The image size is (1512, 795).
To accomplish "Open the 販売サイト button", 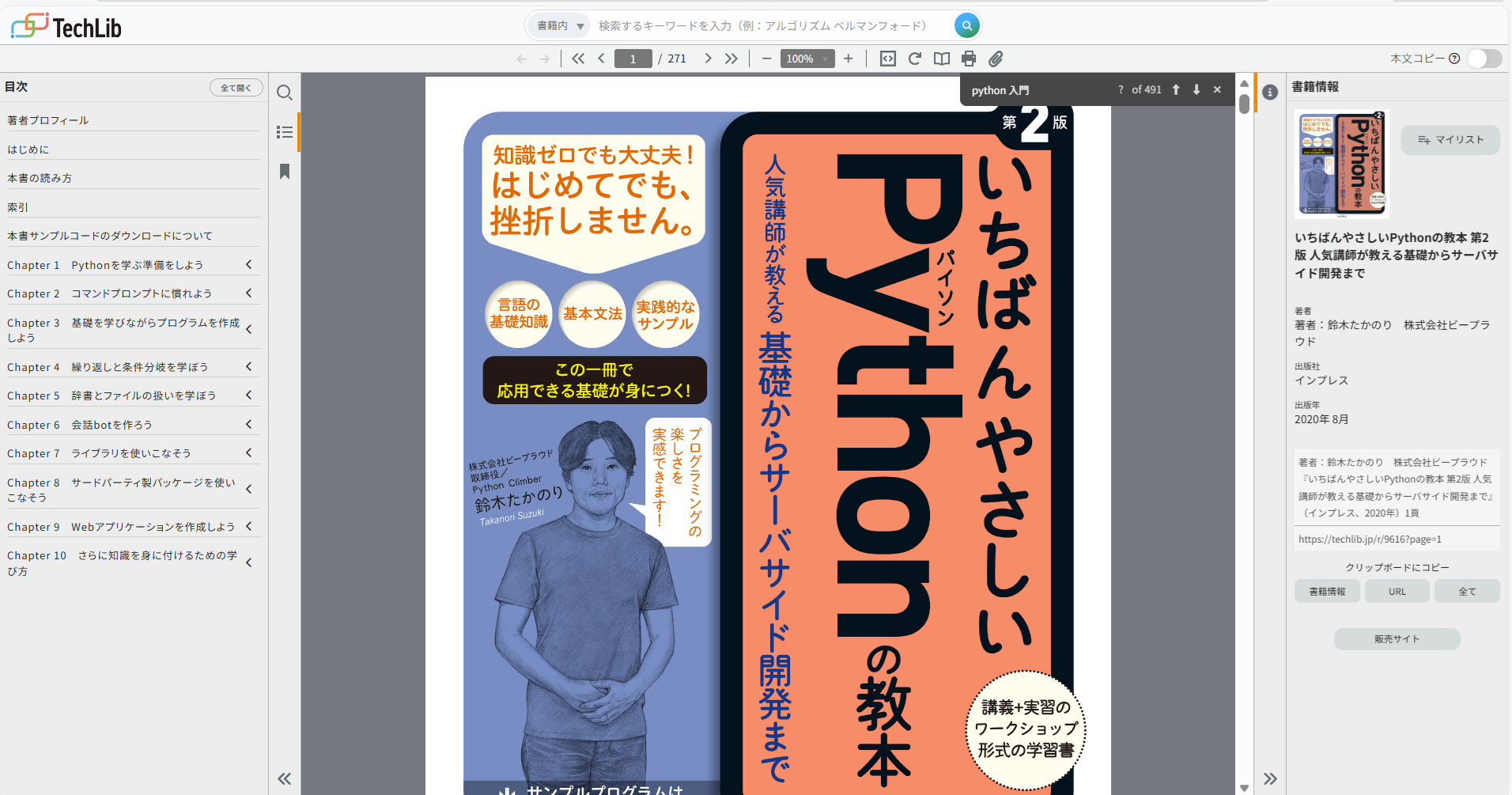I will [x=1397, y=639].
